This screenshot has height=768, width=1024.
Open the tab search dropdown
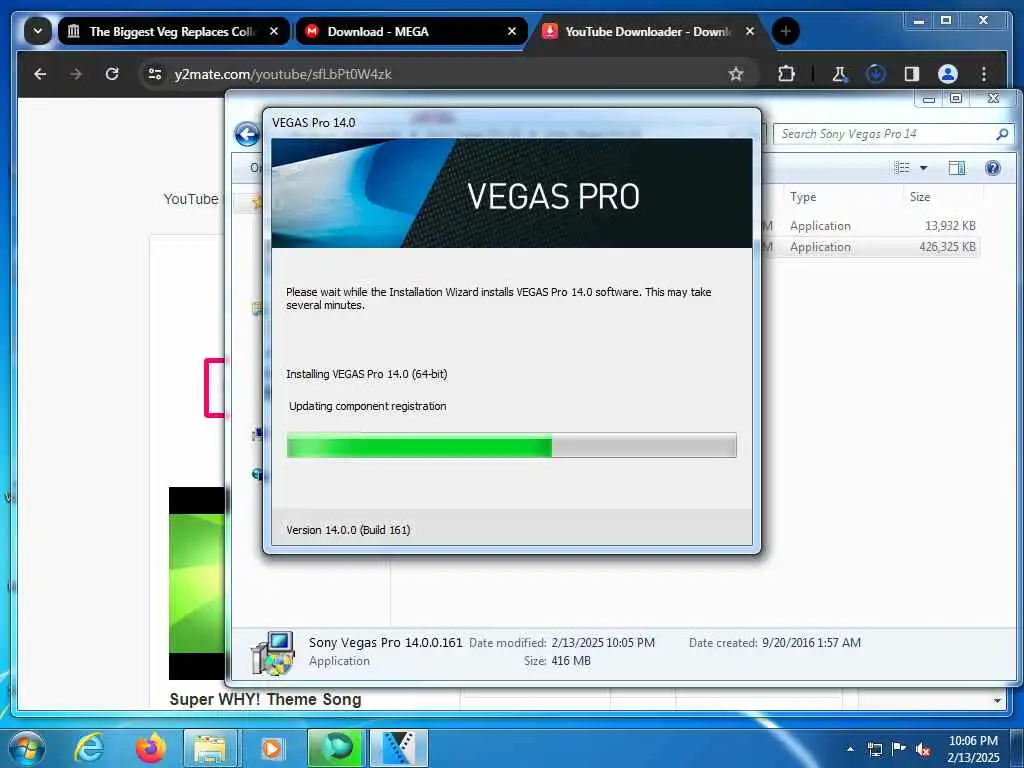click(38, 31)
